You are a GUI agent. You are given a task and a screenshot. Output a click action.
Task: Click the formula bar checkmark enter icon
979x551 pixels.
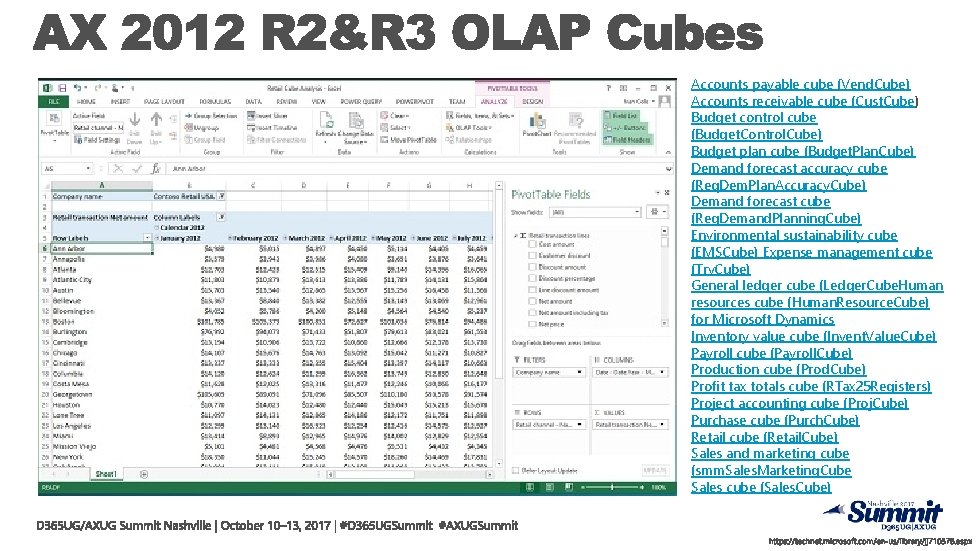pos(137,168)
